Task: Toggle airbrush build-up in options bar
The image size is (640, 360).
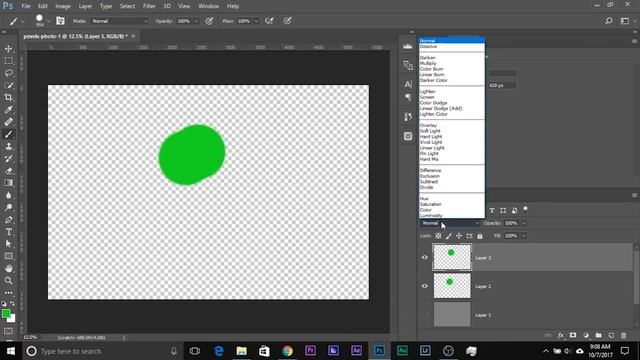Action: coord(269,21)
